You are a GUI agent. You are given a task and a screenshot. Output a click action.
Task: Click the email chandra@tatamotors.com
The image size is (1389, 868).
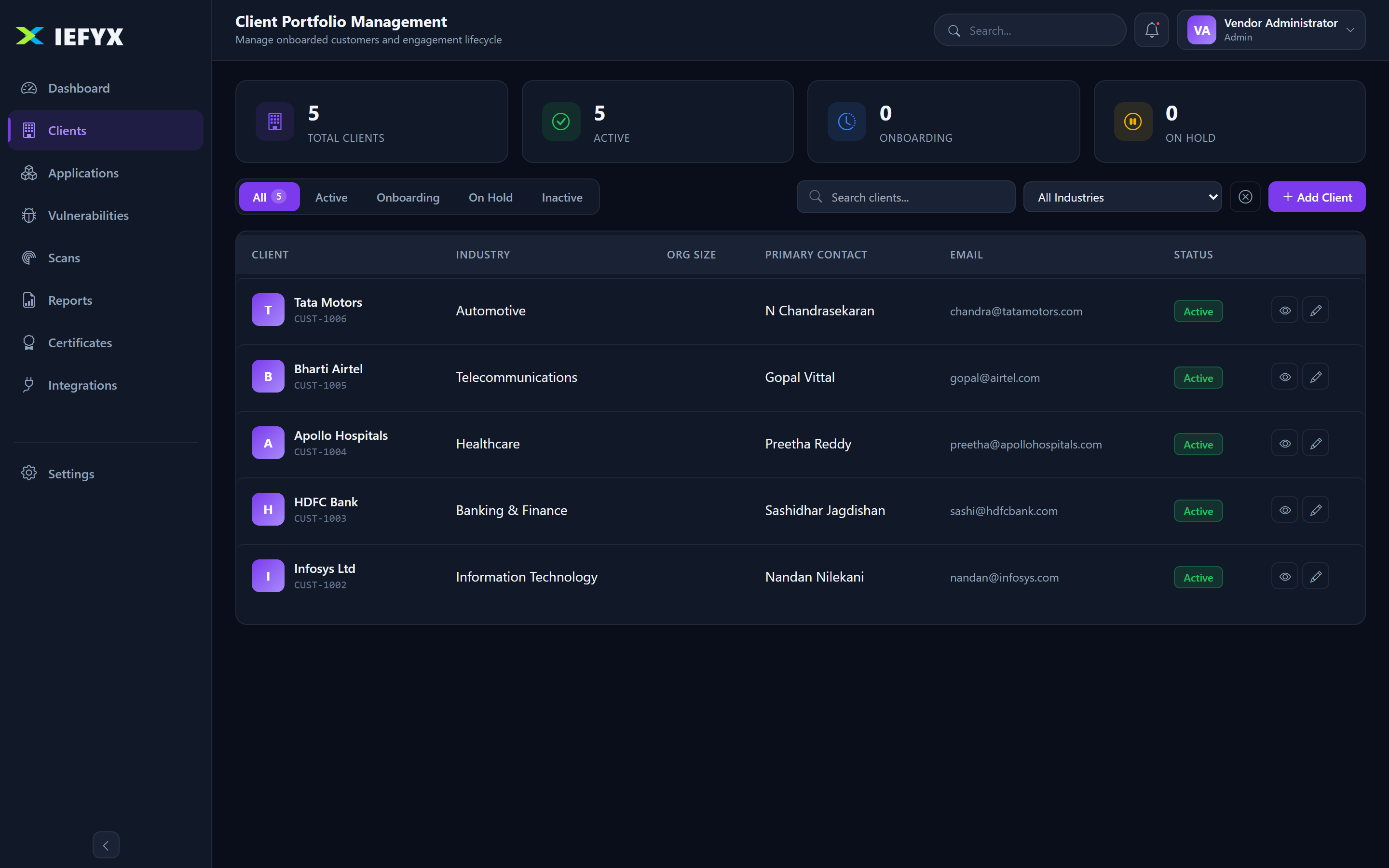pyautogui.click(x=1016, y=311)
